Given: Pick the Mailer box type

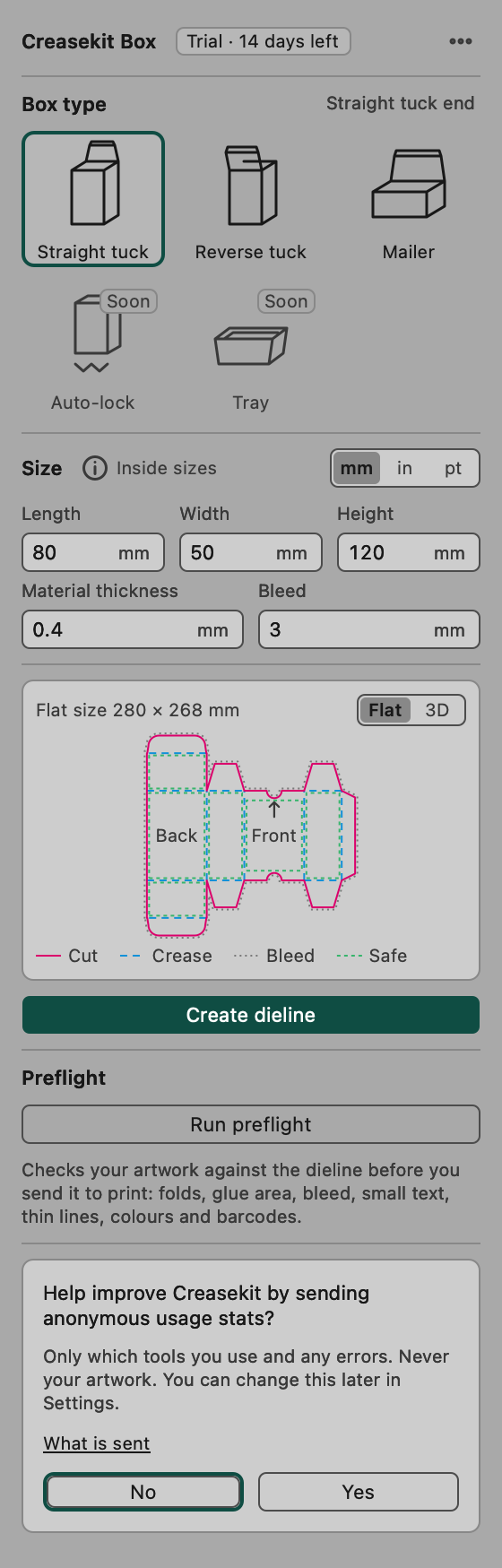Looking at the screenshot, I should pyautogui.click(x=409, y=199).
